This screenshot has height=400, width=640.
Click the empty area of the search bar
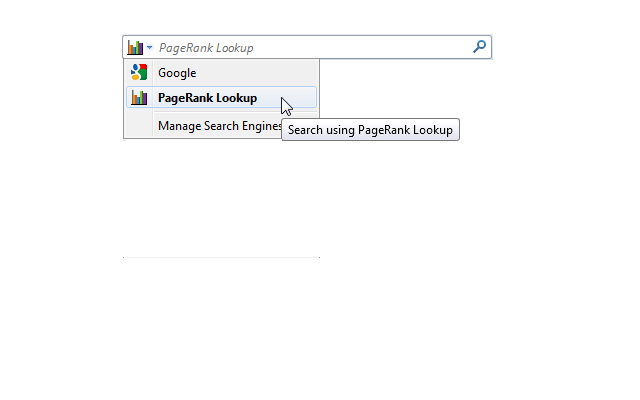tap(362, 47)
